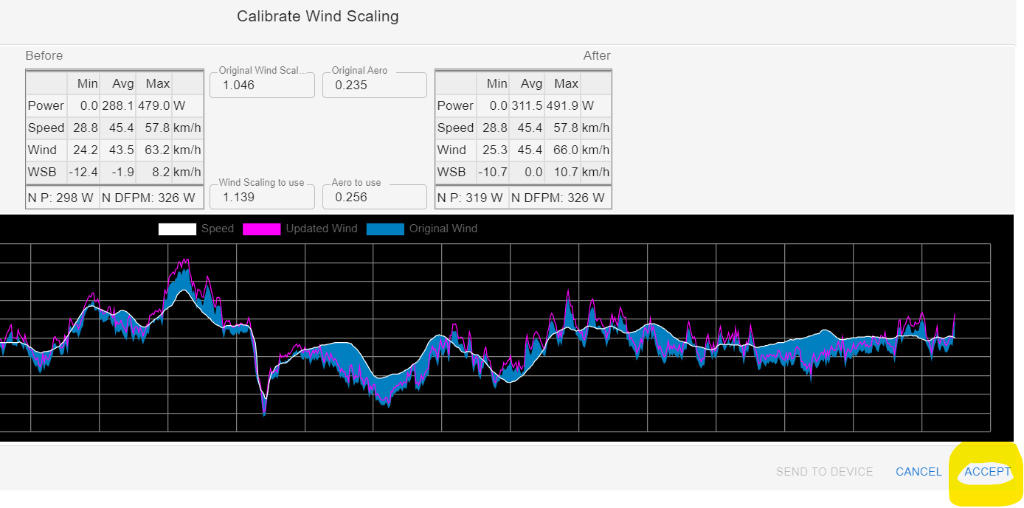Select the Original Wind Scaling field
This screenshot has height=508, width=1024.
pos(261,86)
